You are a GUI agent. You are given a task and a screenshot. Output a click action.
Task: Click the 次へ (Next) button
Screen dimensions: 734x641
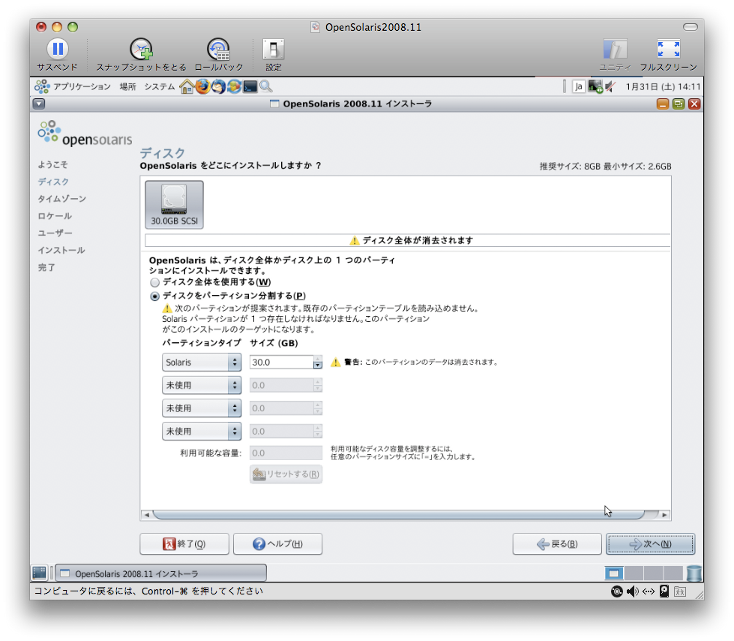pyautogui.click(x=650, y=544)
